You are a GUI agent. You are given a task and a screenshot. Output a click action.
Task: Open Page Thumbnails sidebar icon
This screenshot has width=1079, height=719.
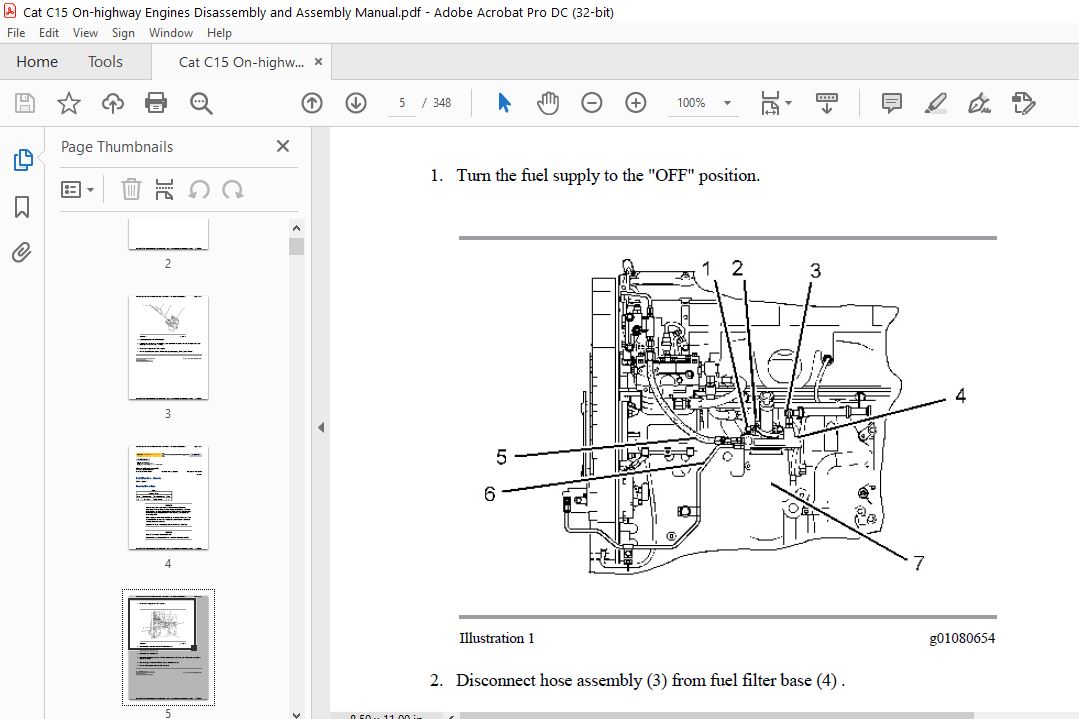pyautogui.click(x=23, y=160)
